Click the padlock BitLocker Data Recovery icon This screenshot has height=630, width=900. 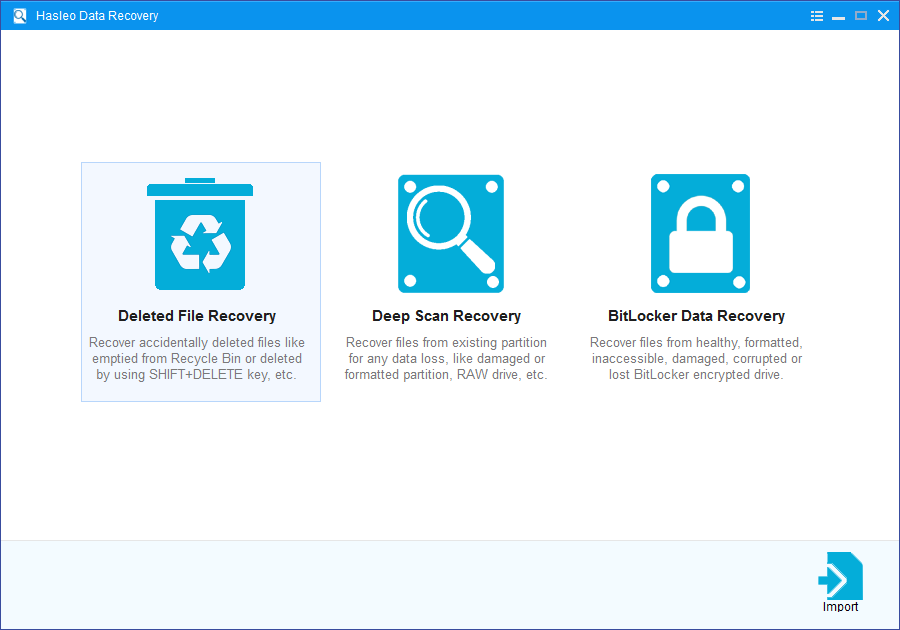click(700, 234)
